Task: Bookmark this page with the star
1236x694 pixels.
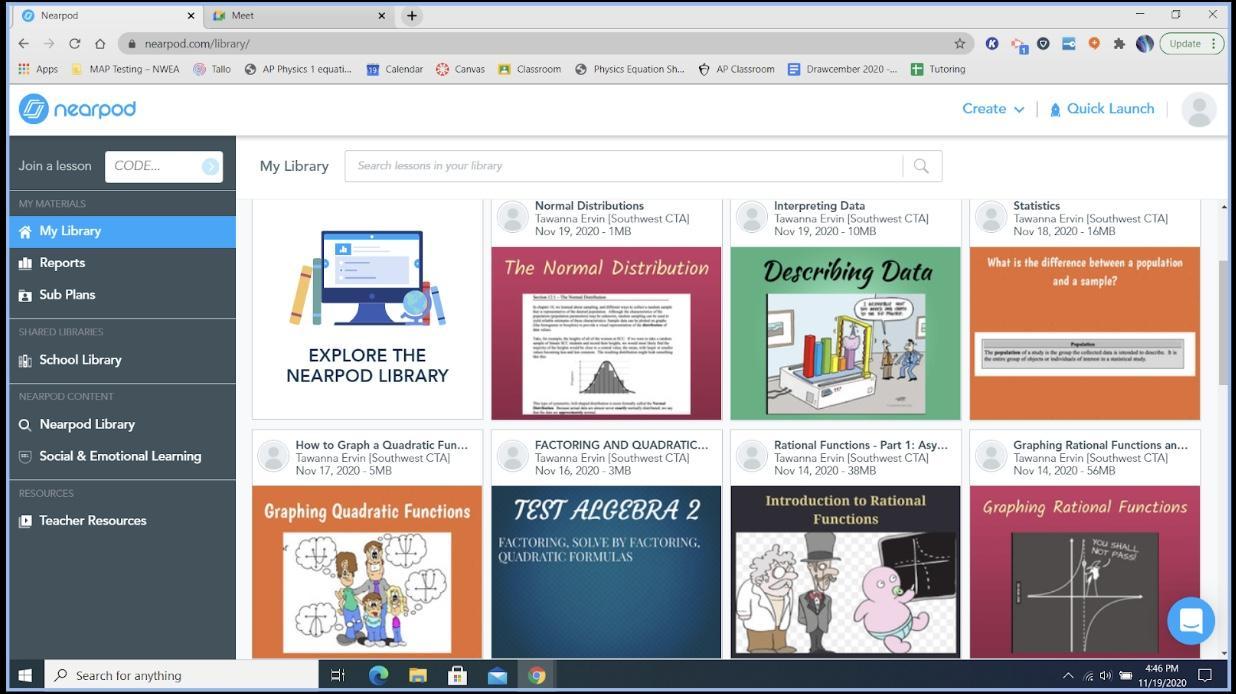Action: [x=959, y=43]
